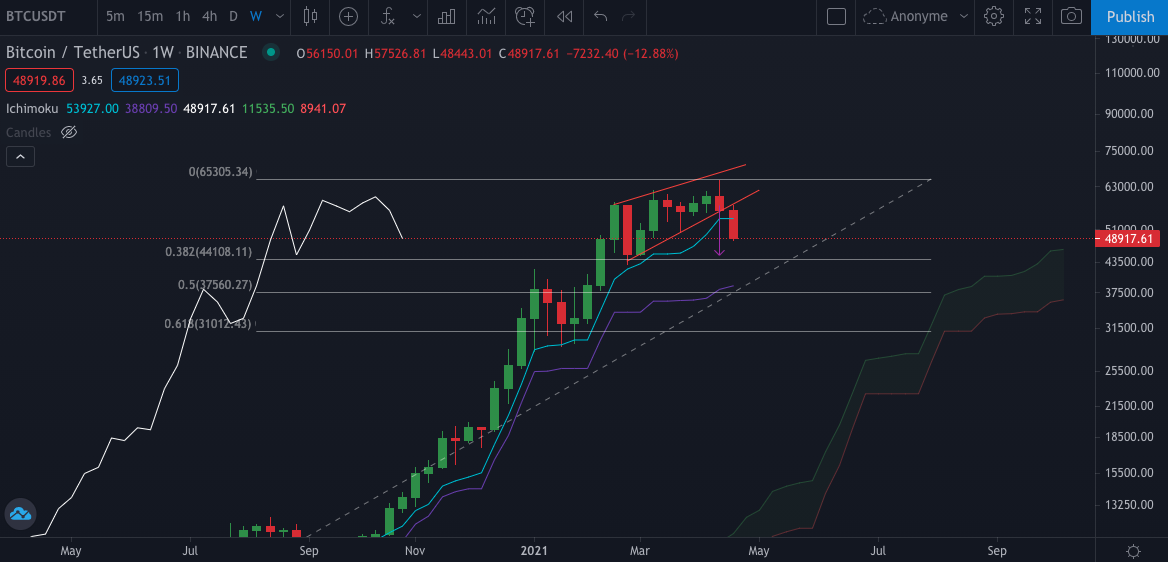The width and height of the screenshot is (1168, 562).
Task: Select the 0.5(37560.27) Fibonacci label
Action: [x=215, y=285]
